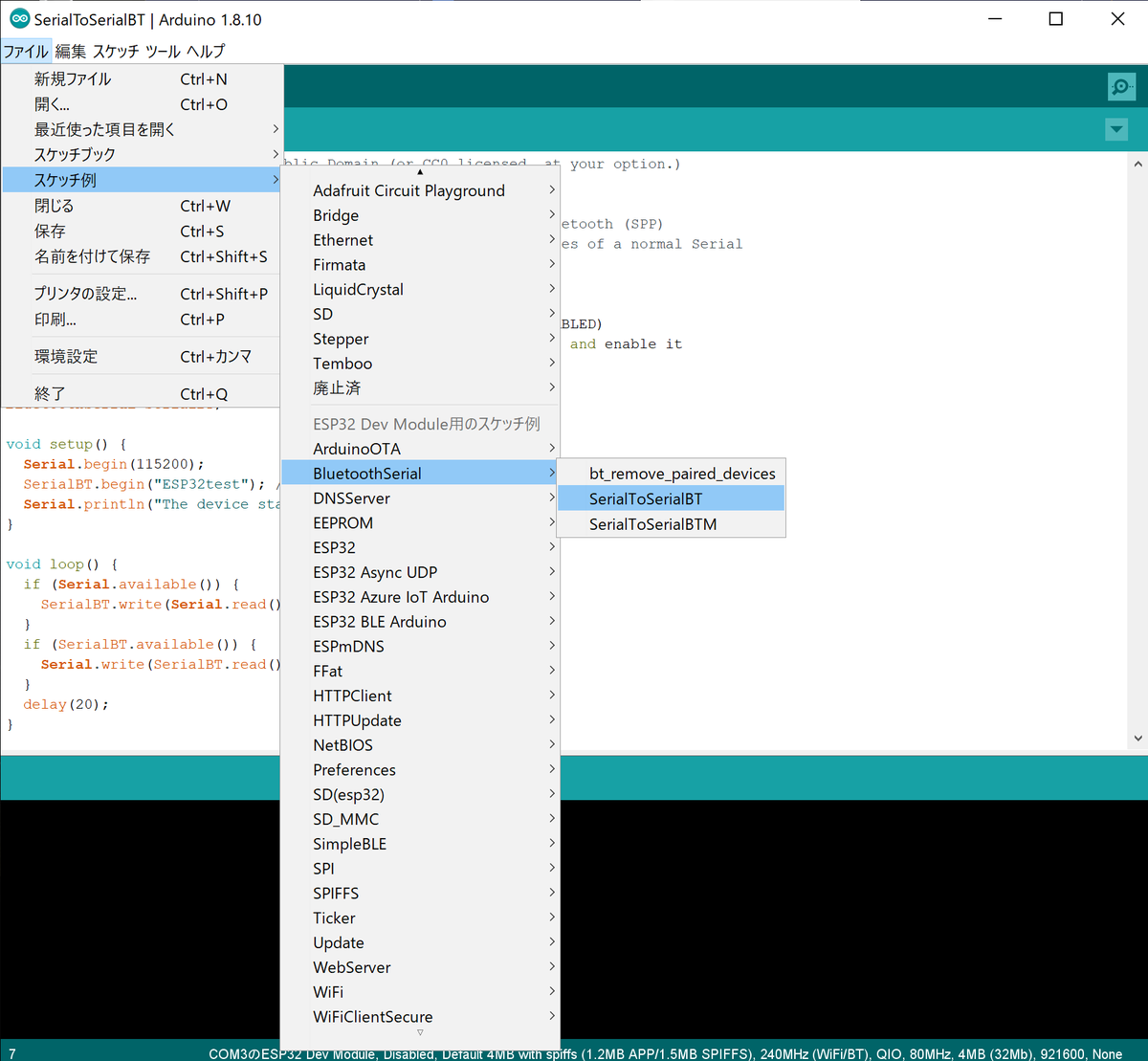Click editor scrollbar up arrow
Viewport: 1148px width, 1061px height.
(x=1137, y=165)
